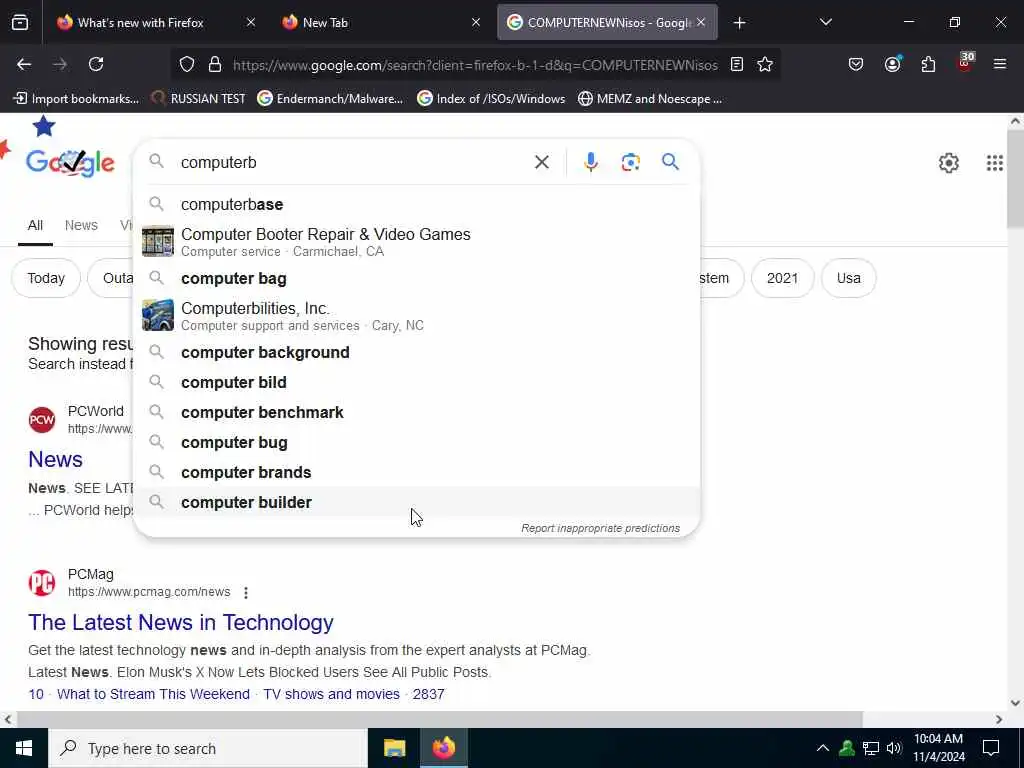Click the Firefox address bar URL
Screen dimensions: 1024x768
(475, 65)
